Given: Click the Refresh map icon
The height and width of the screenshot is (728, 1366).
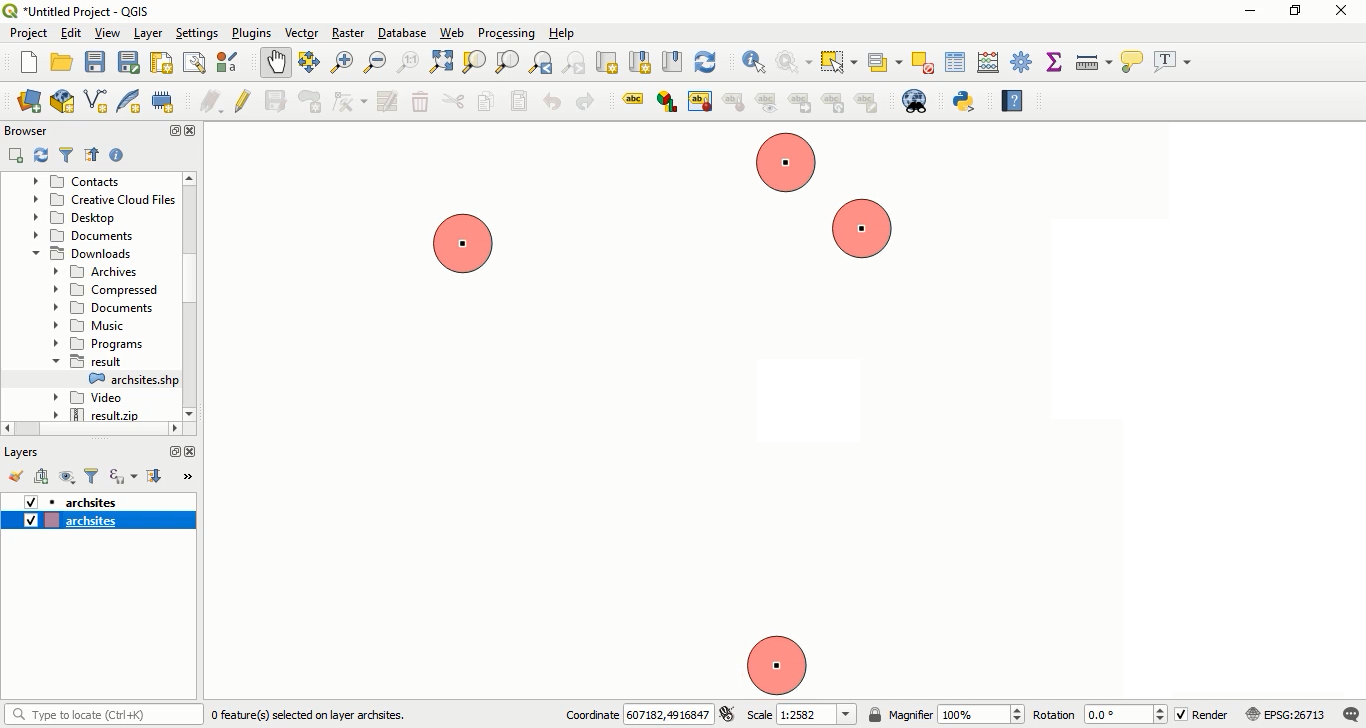Looking at the screenshot, I should pos(705,62).
